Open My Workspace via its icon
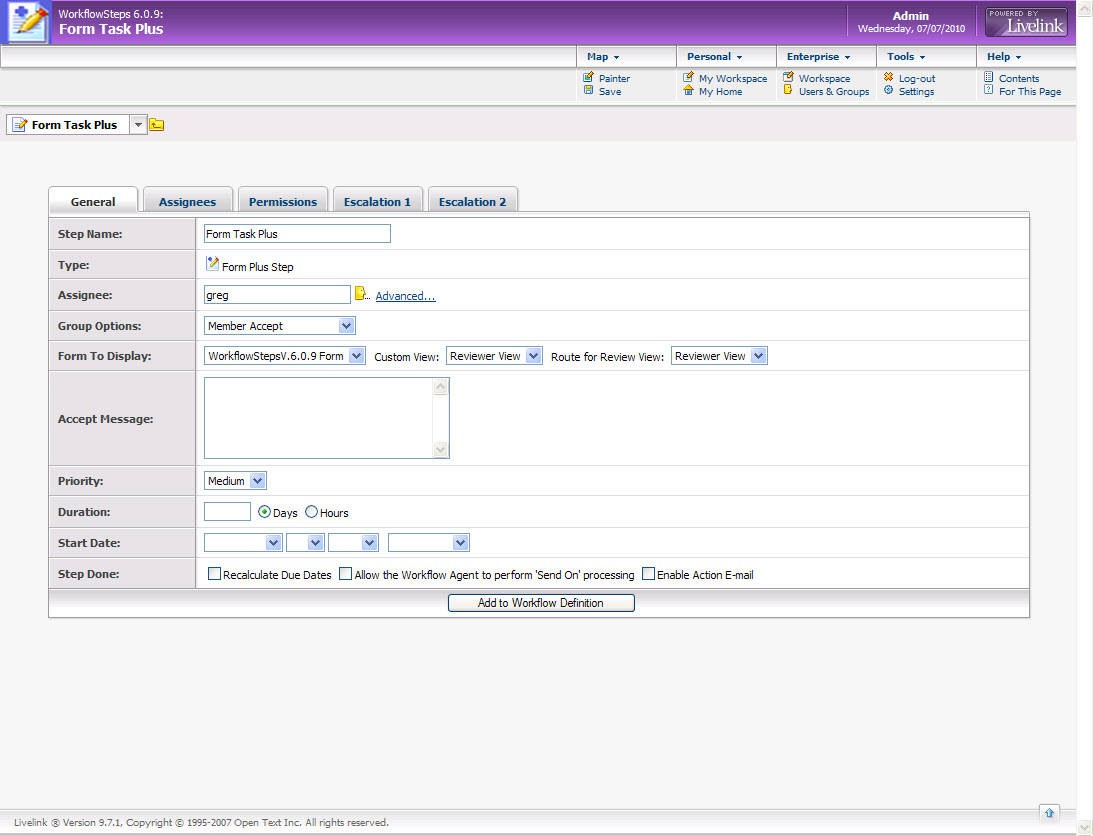The image size is (1093, 836). coord(689,78)
